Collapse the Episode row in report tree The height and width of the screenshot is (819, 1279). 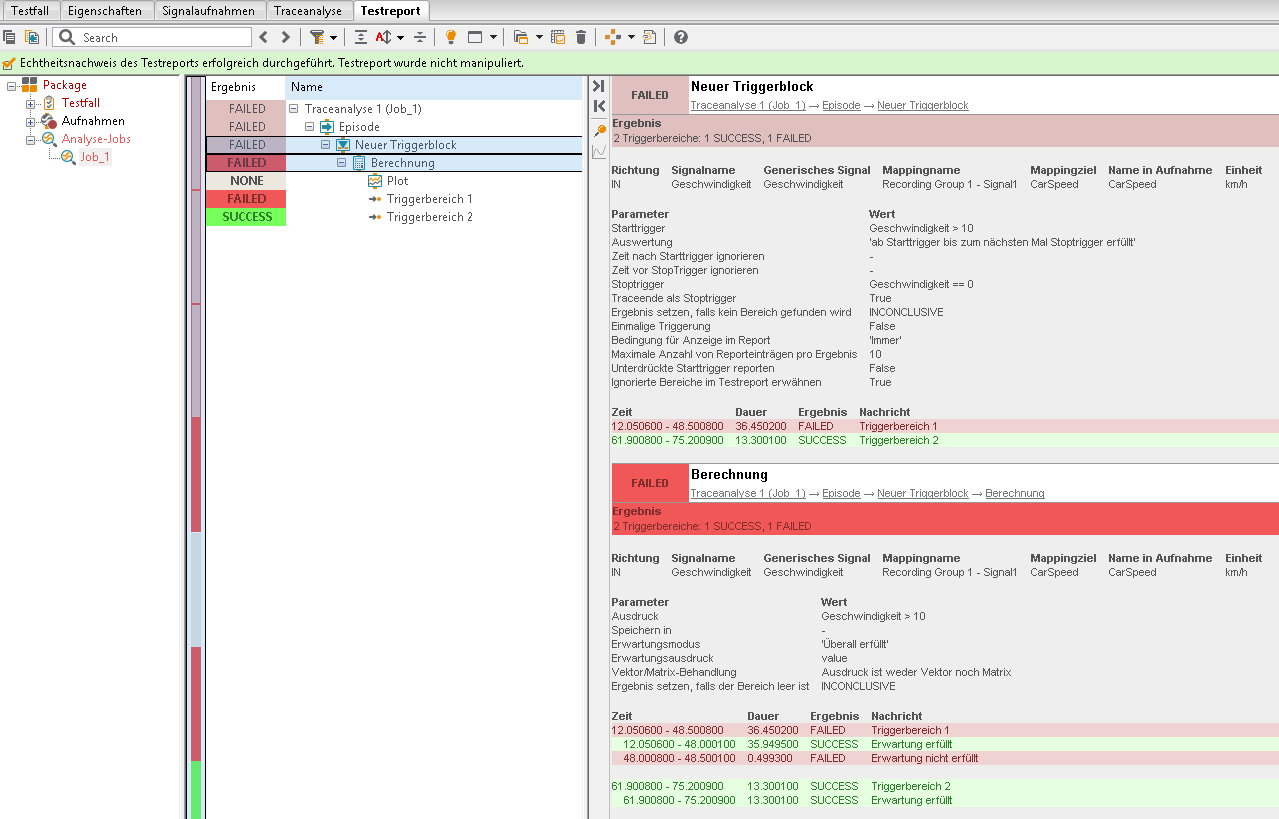click(310, 127)
